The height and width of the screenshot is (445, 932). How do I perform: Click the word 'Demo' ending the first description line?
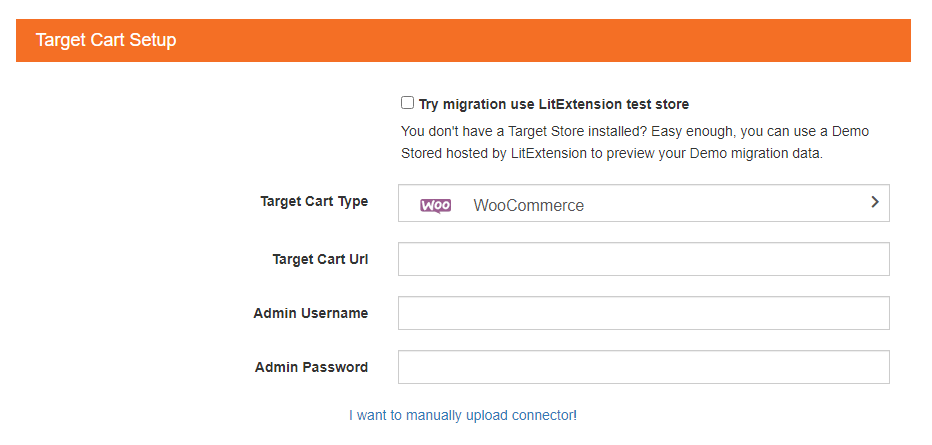tap(850, 131)
